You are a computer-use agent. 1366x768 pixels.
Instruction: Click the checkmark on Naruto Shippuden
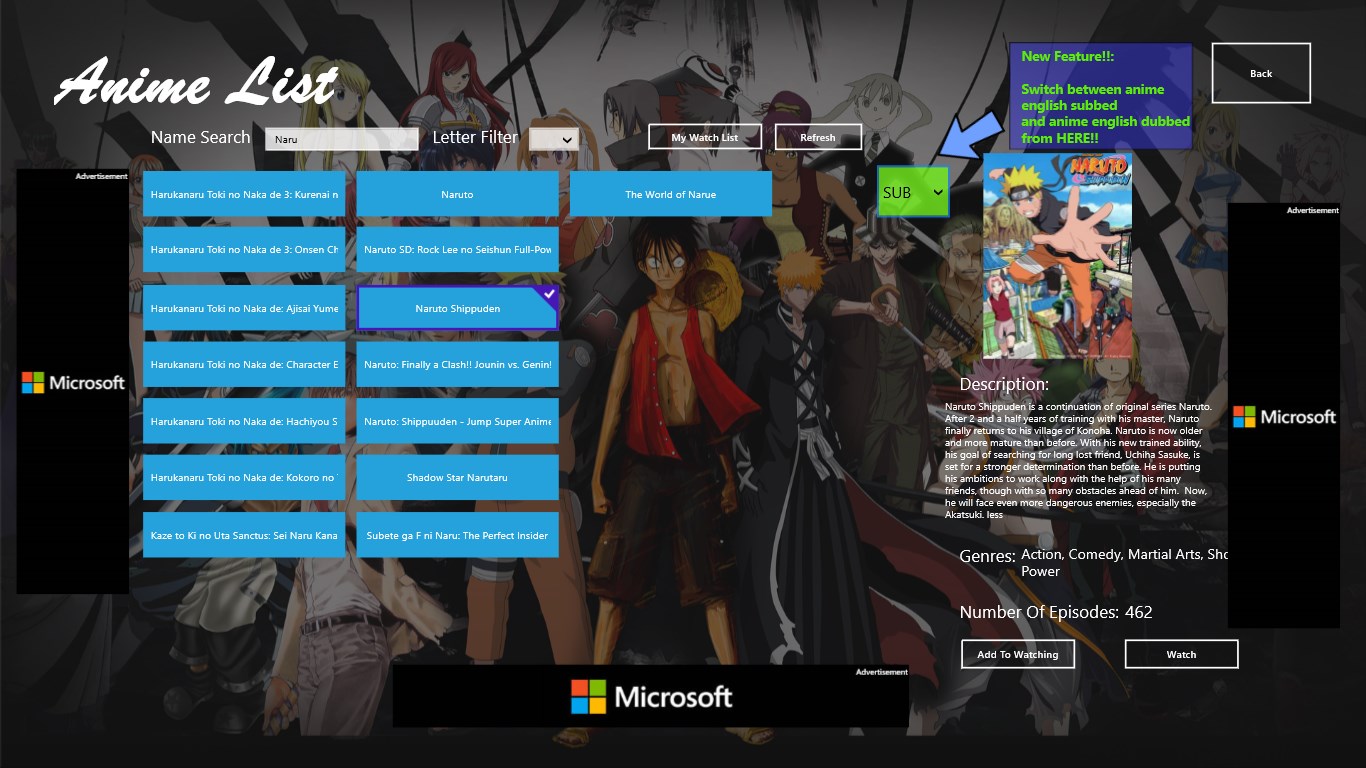pyautogui.click(x=548, y=293)
